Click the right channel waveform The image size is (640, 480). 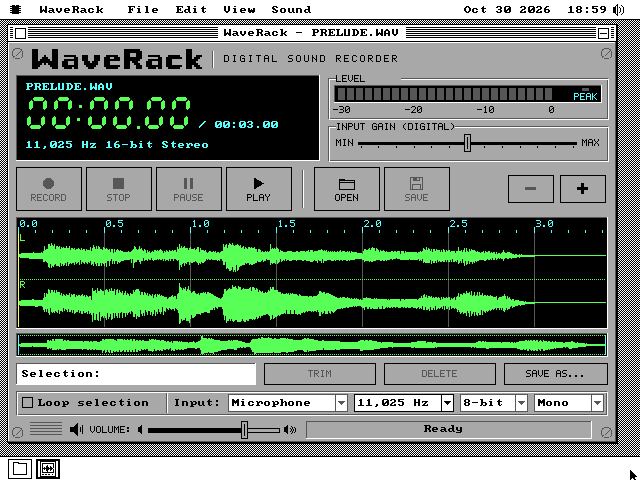[x=312, y=304]
